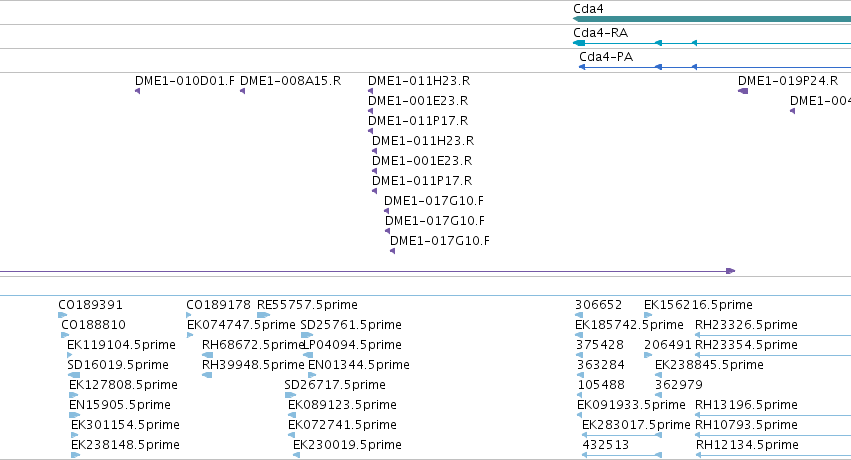This screenshot has width=851, height=460.
Task: Click the 206491 feature label
Action: tap(668, 345)
